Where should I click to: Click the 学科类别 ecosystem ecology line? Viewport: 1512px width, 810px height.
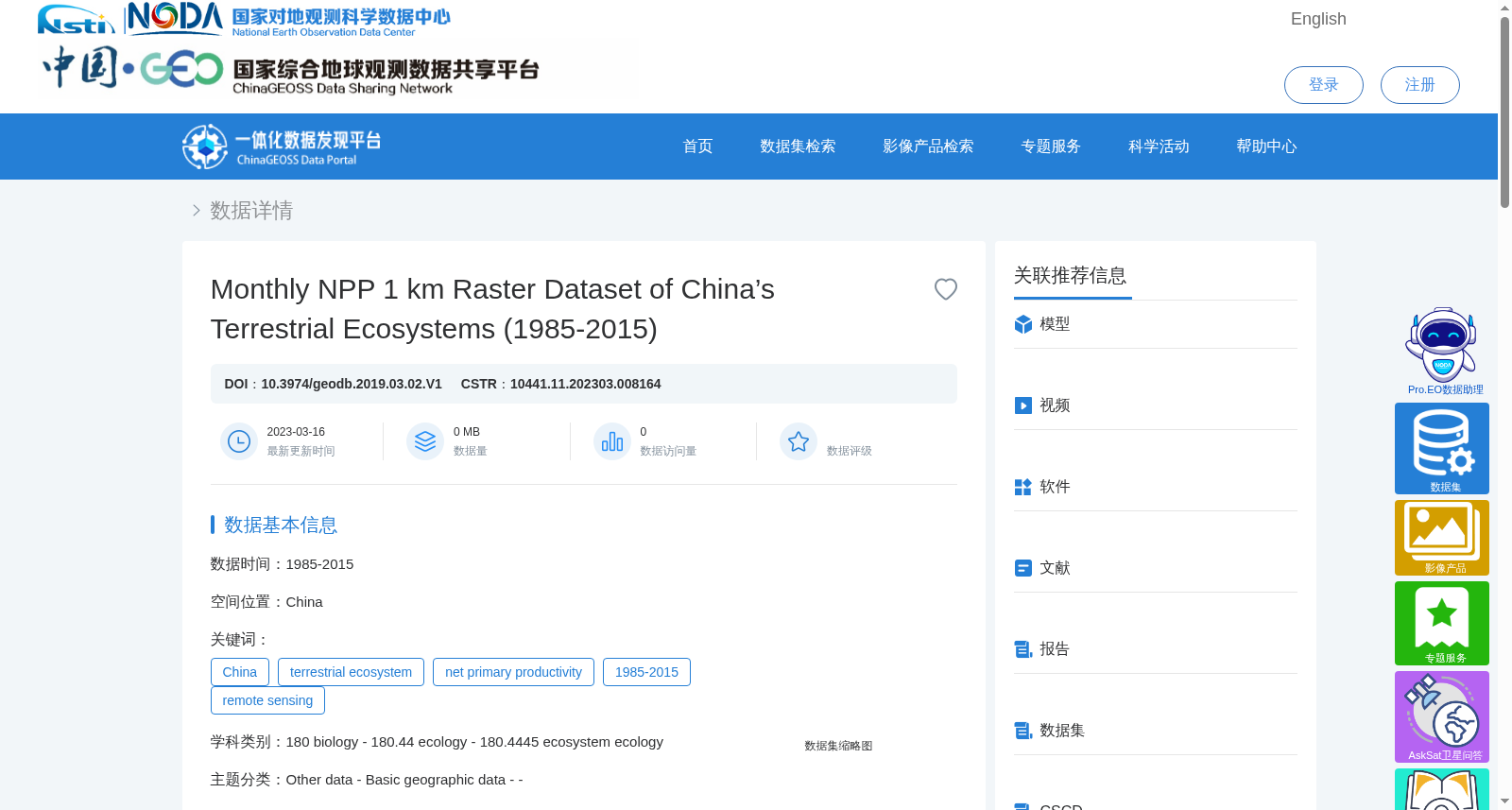point(437,742)
